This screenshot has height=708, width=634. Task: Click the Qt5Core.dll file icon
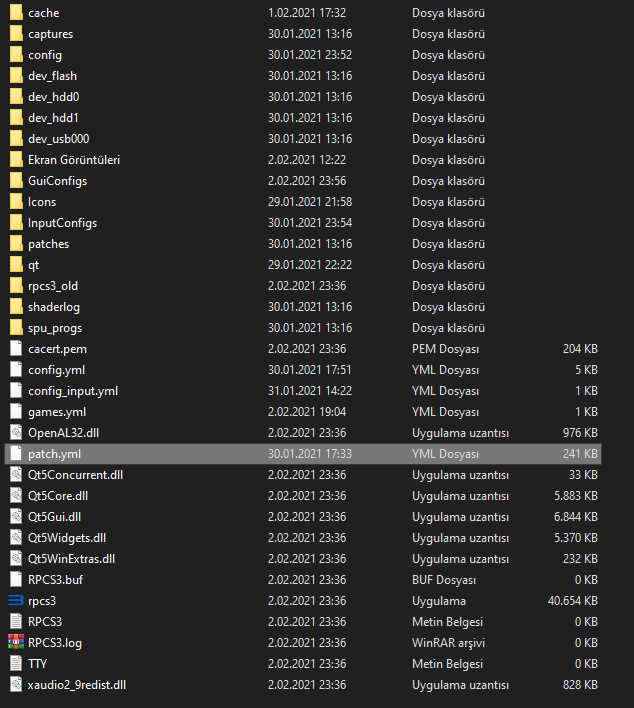[16, 496]
